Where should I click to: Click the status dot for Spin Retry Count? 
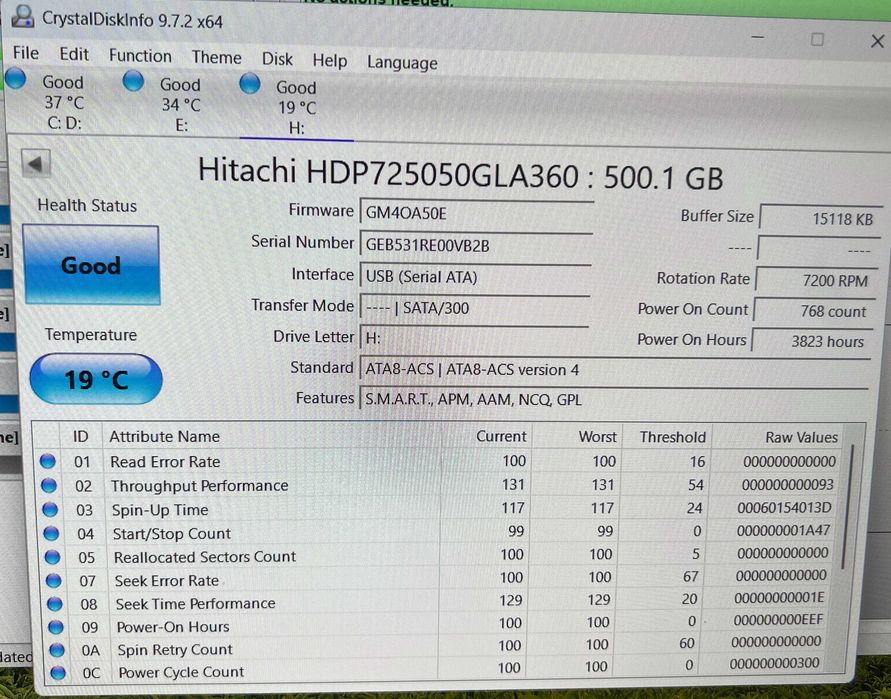57,650
